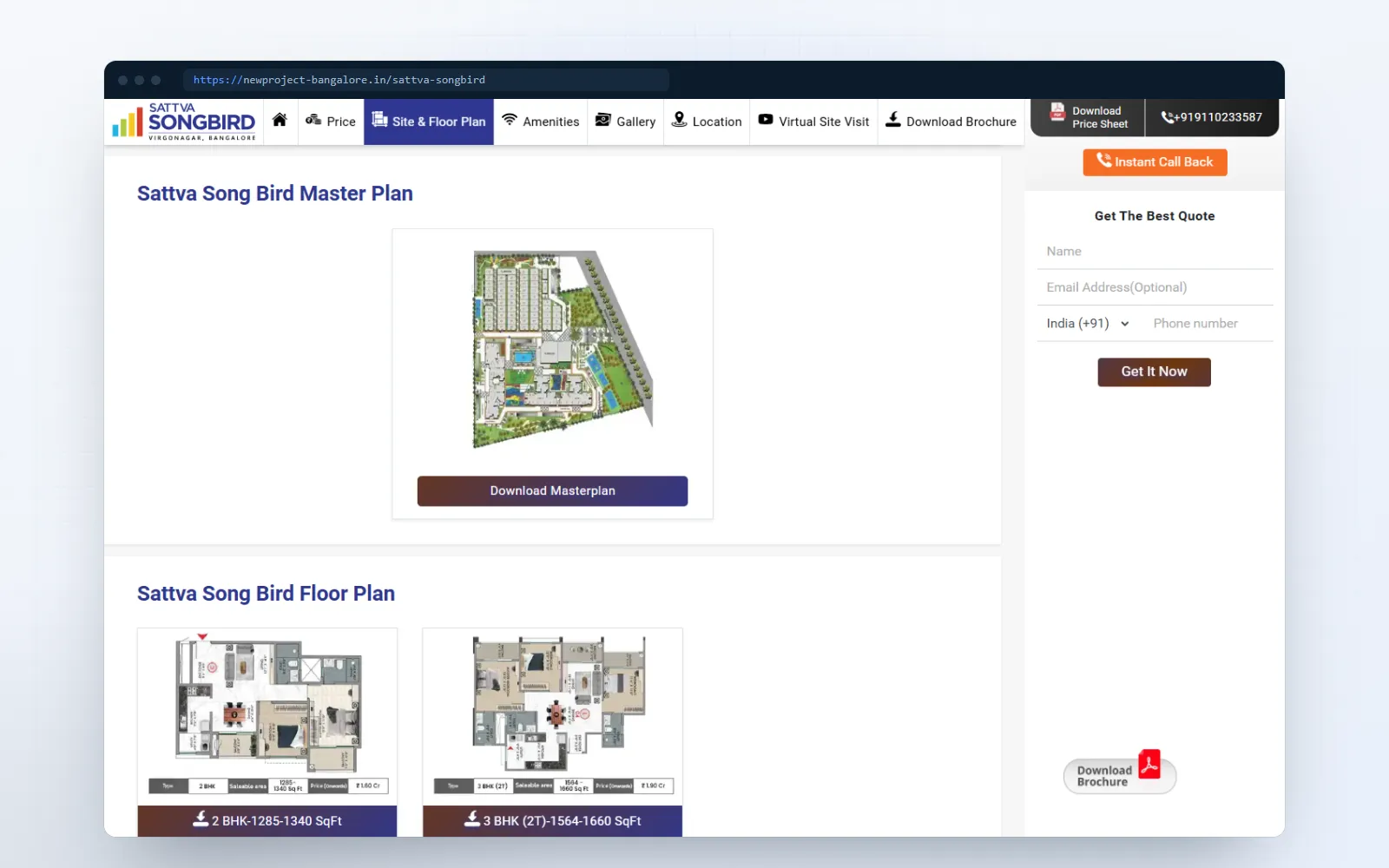Open the 3 BHK (2T) floor plan image

(553, 716)
